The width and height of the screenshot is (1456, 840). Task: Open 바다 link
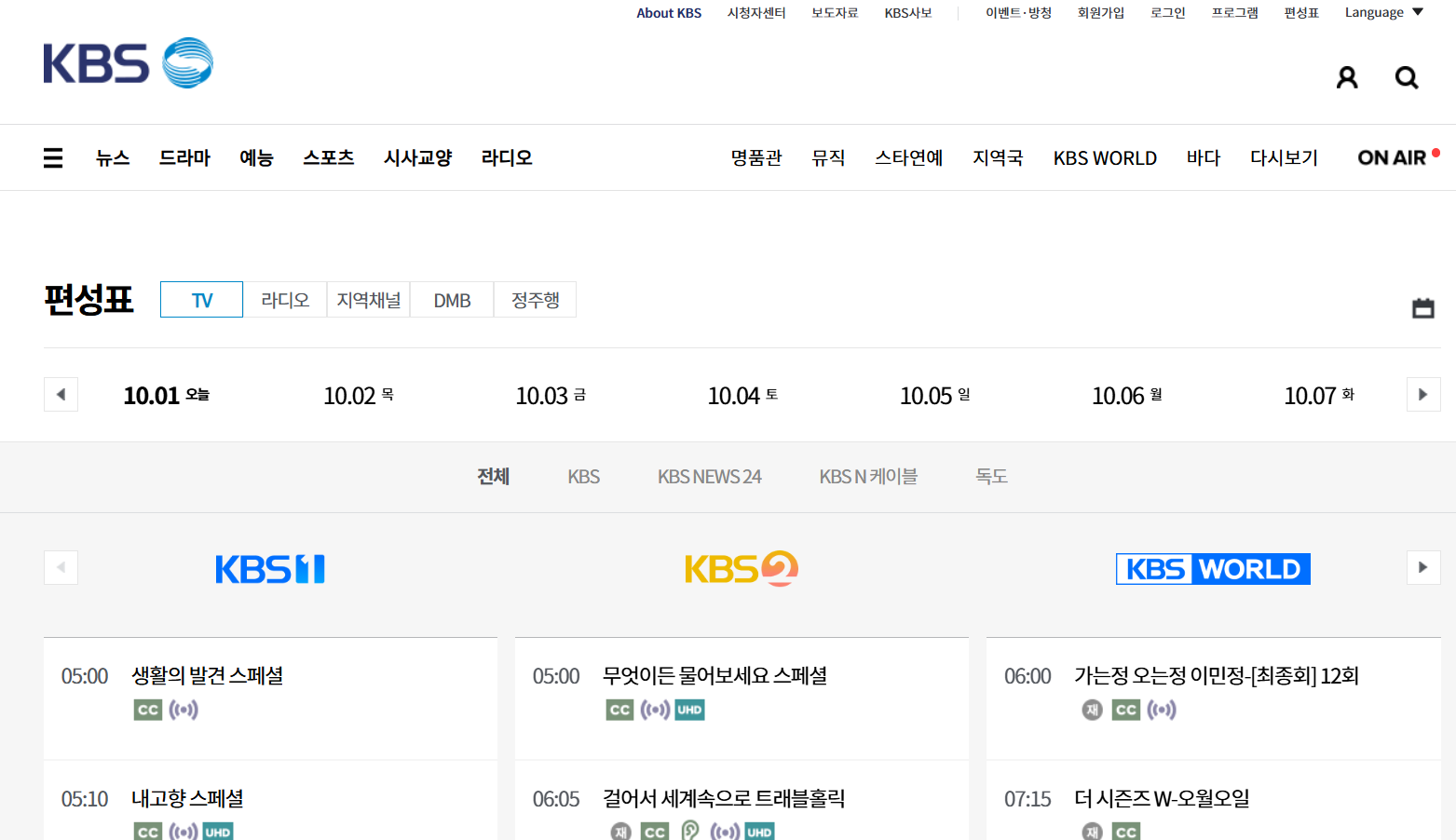pyautogui.click(x=1204, y=158)
